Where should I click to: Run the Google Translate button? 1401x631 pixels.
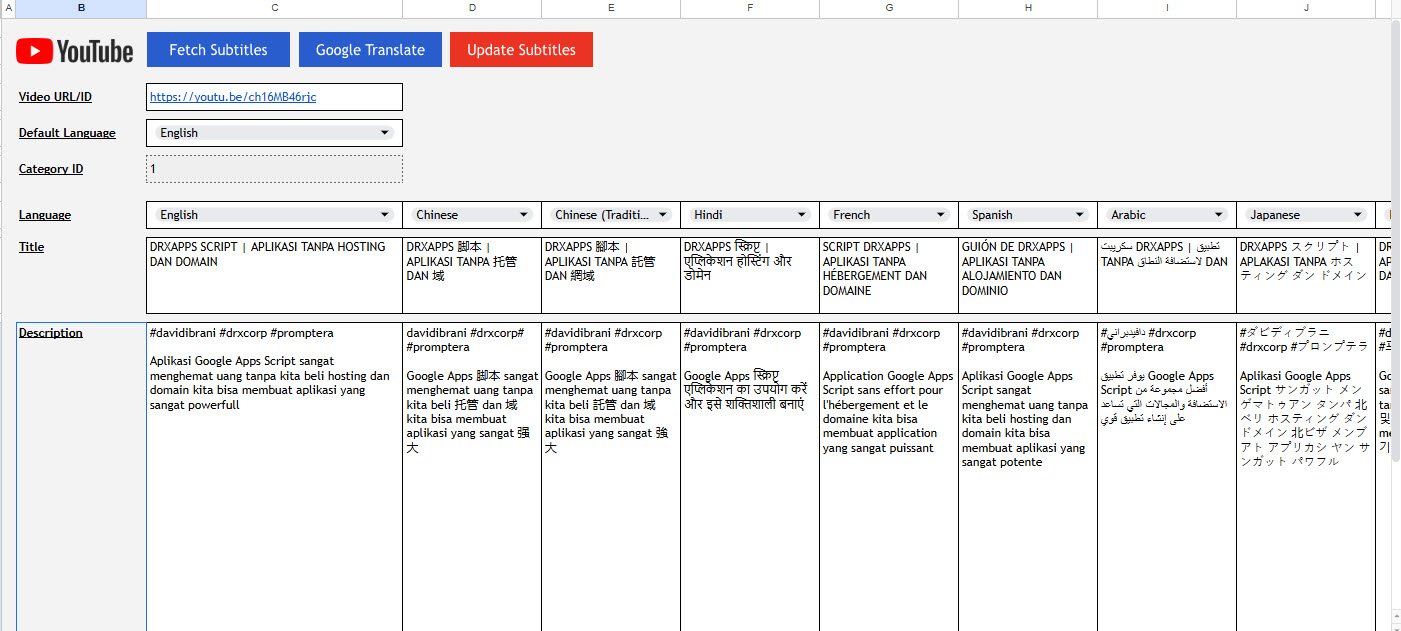[x=370, y=50]
